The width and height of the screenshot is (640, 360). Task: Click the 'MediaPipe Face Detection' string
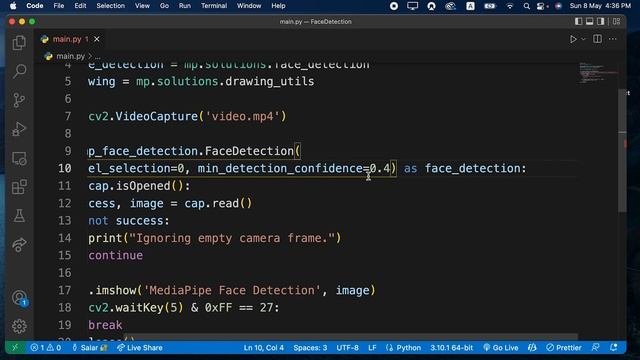[x=232, y=290]
